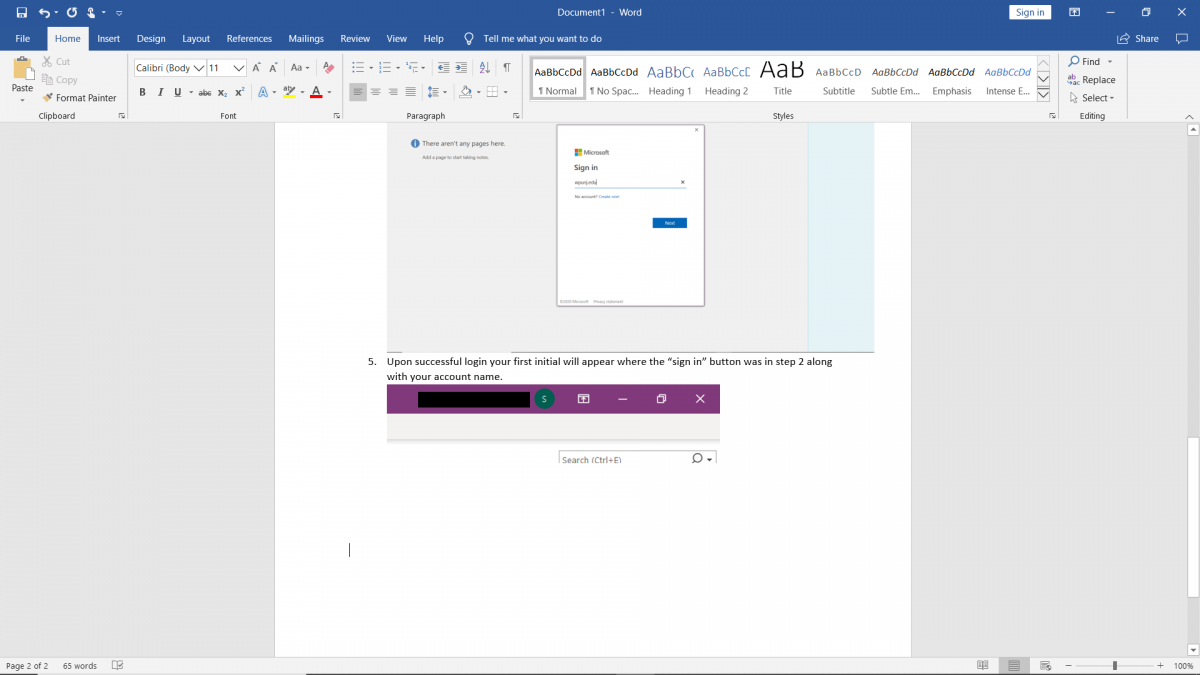The width and height of the screenshot is (1200, 675).
Task: Apply text highlight color
Action: (290, 91)
